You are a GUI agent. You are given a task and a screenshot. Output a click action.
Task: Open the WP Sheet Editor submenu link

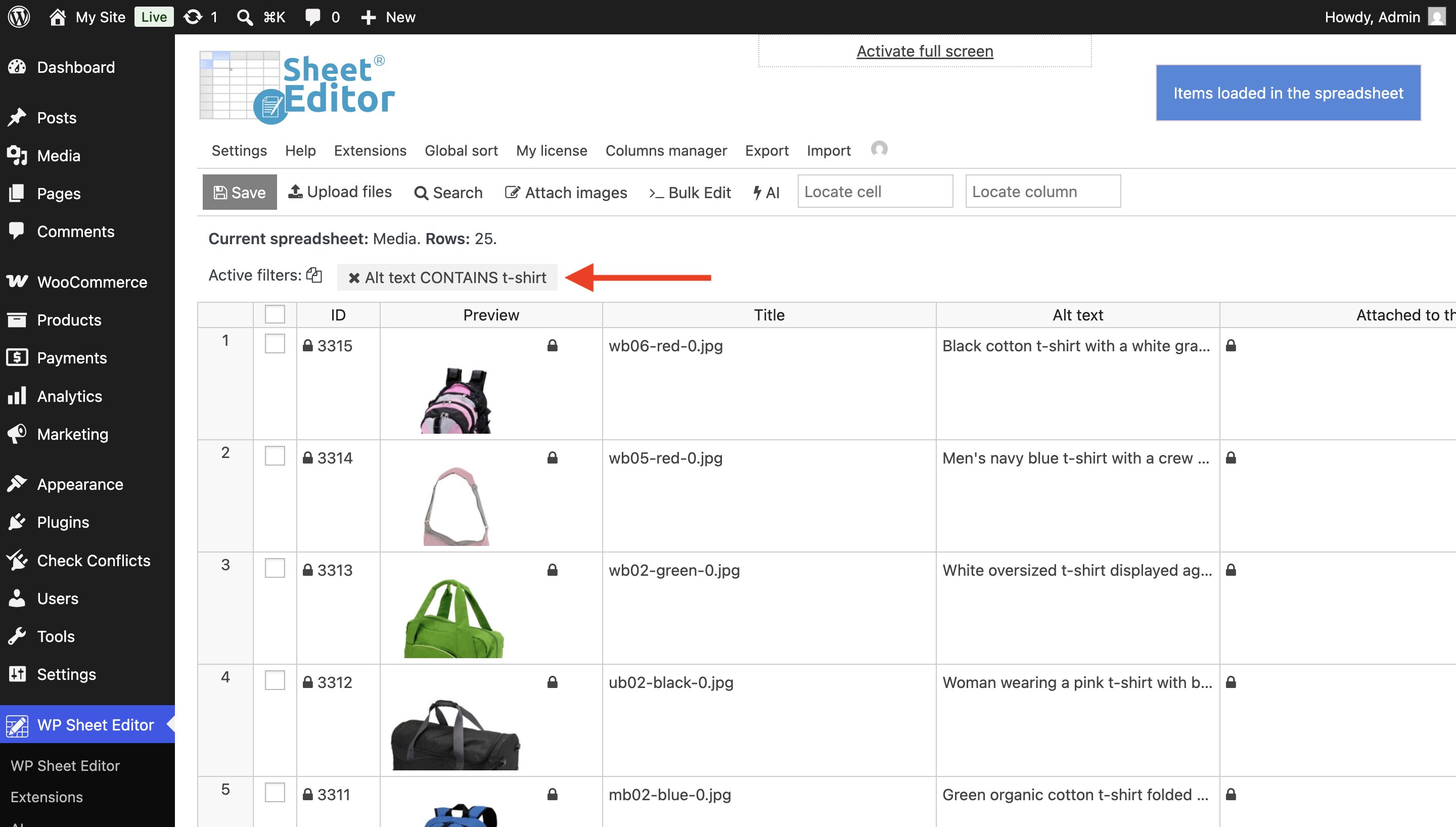(x=65, y=765)
